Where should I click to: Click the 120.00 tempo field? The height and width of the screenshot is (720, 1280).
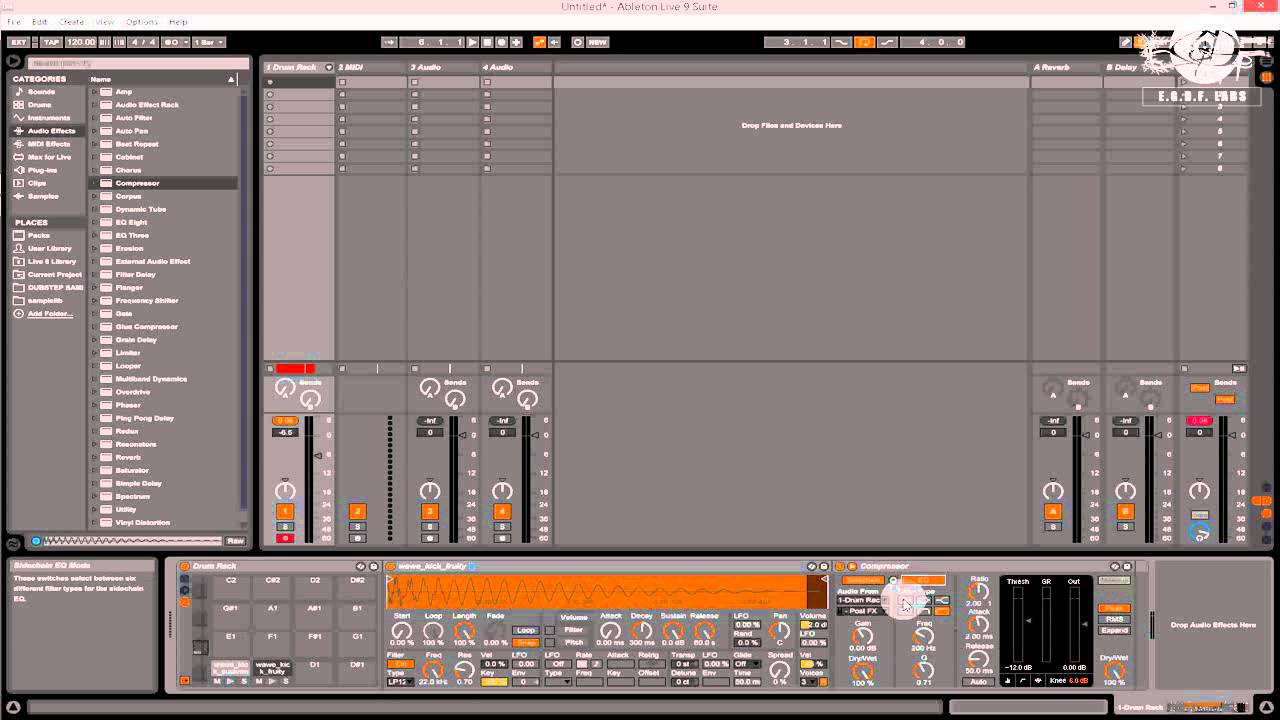(81, 42)
